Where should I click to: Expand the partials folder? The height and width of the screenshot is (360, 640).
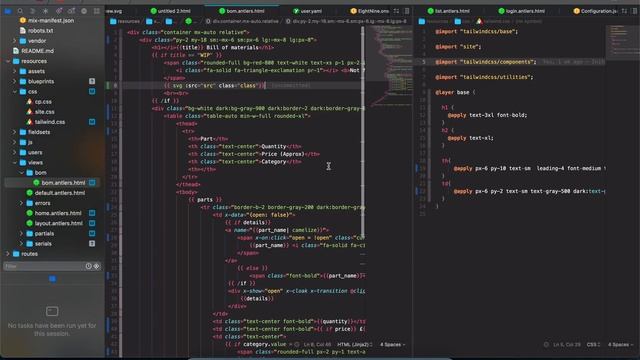tap(22, 233)
